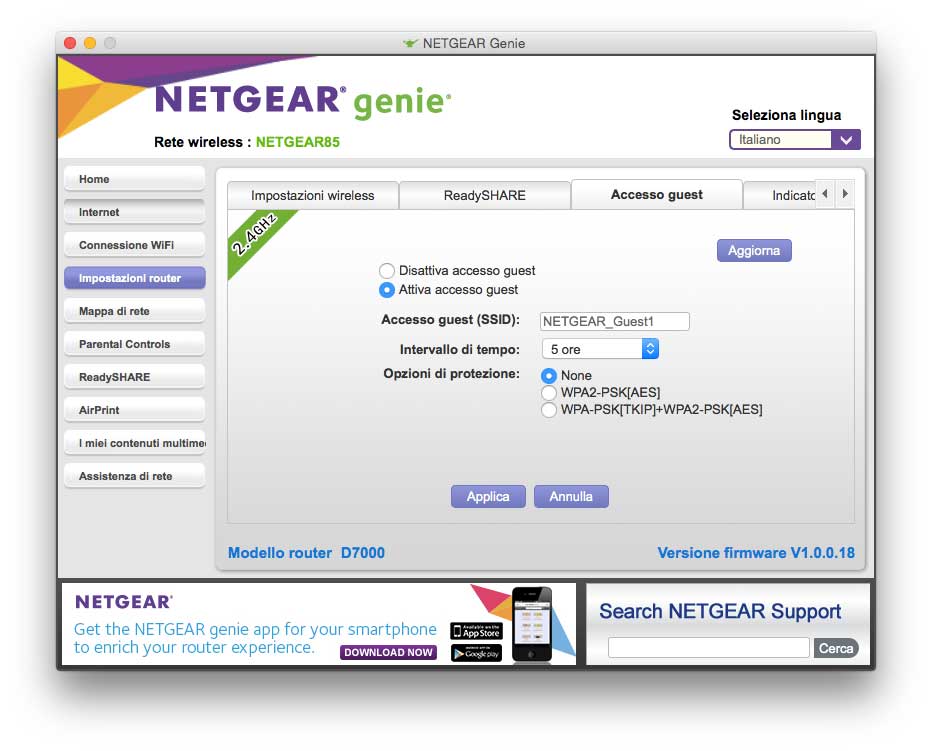Click the App Store badge
Screen dimensions: 932x751
click(x=476, y=631)
